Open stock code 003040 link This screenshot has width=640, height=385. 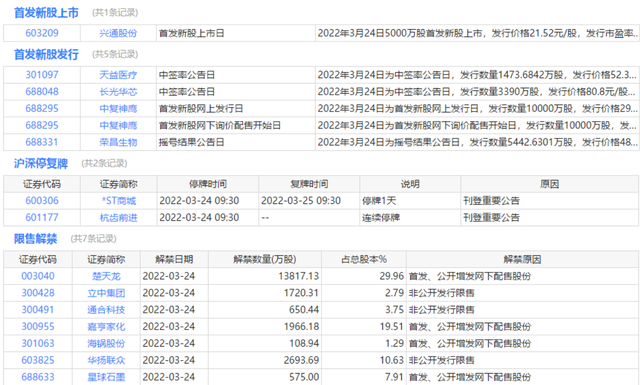coord(38,276)
